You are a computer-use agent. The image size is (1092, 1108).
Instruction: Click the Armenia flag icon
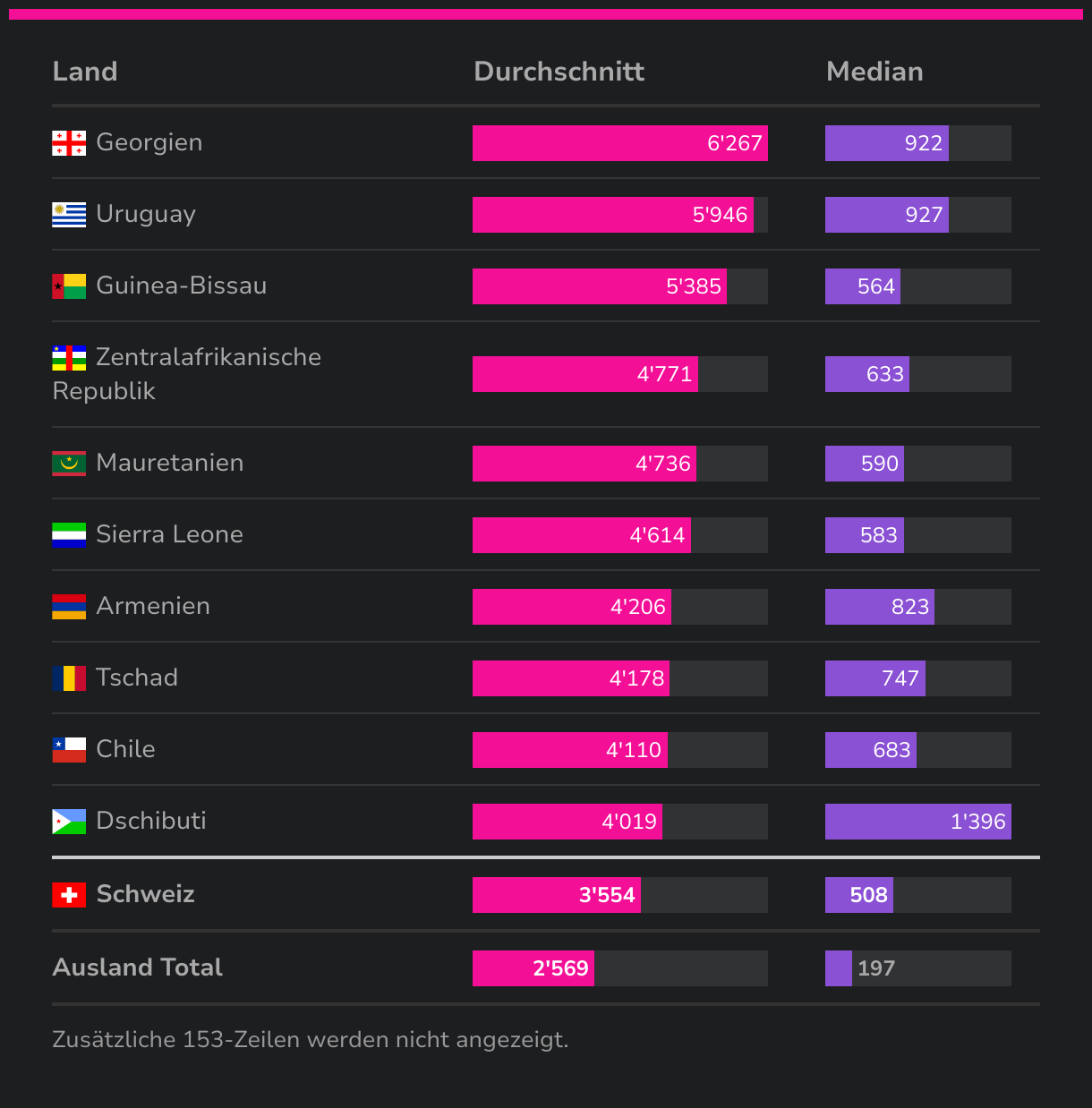pyautogui.click(x=69, y=607)
